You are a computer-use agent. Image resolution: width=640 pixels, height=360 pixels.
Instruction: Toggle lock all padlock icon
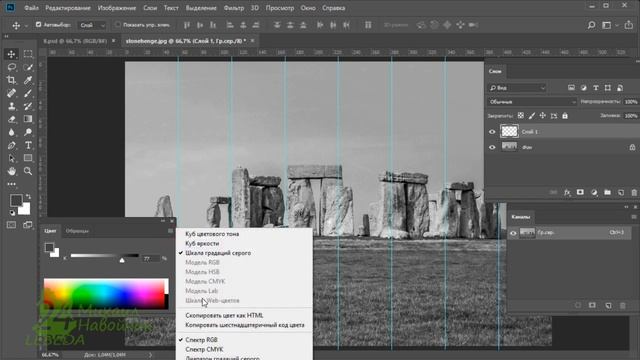(x=565, y=116)
